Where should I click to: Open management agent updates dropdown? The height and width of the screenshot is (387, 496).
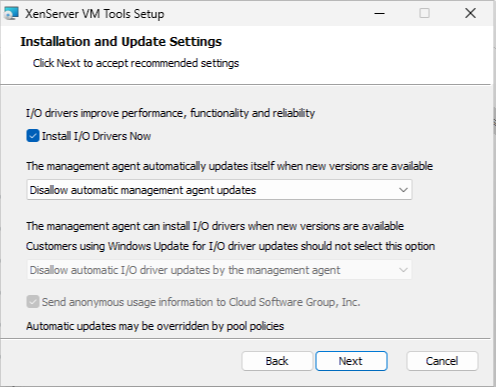pyautogui.click(x=219, y=190)
